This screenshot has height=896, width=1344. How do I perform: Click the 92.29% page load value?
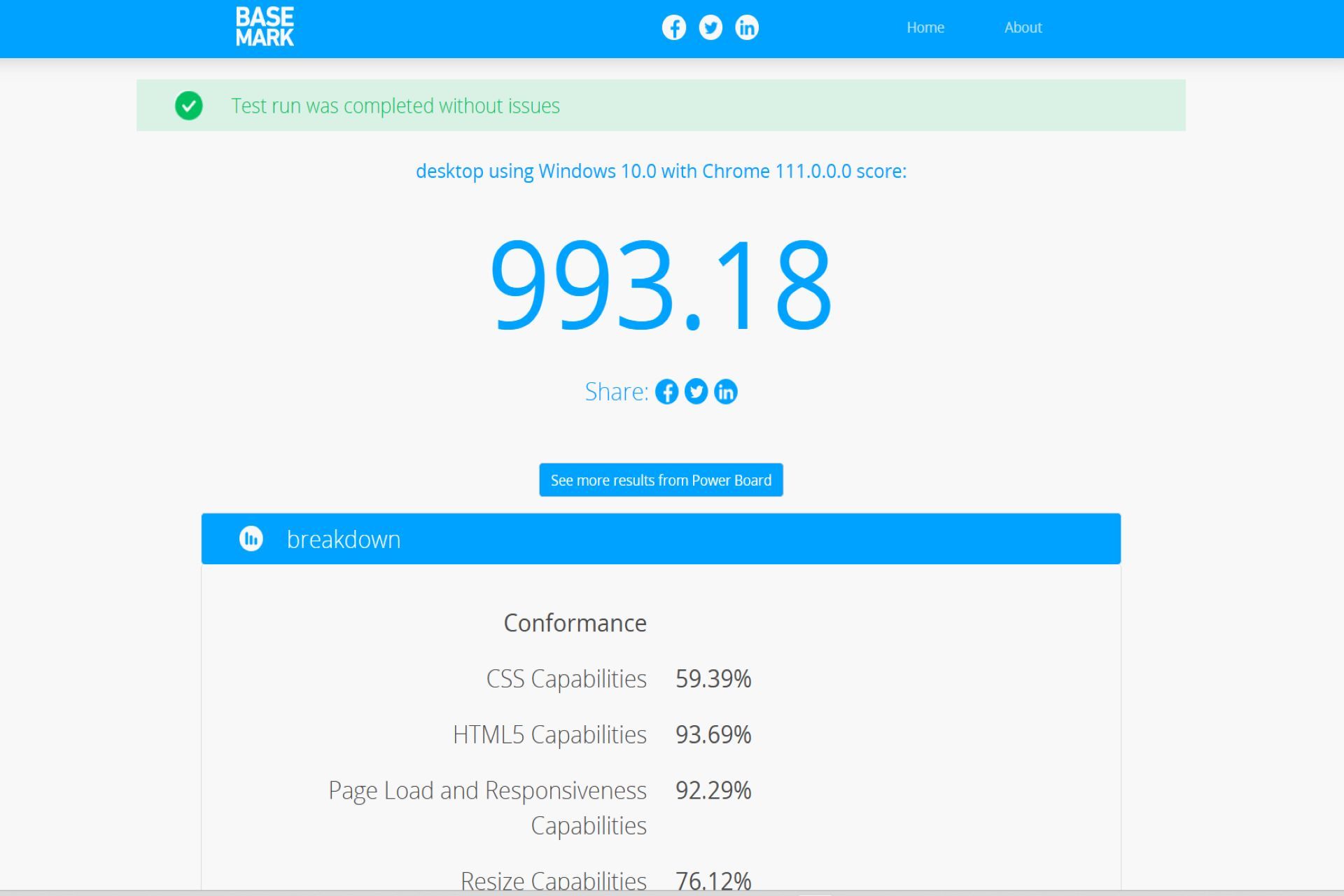coord(713,791)
